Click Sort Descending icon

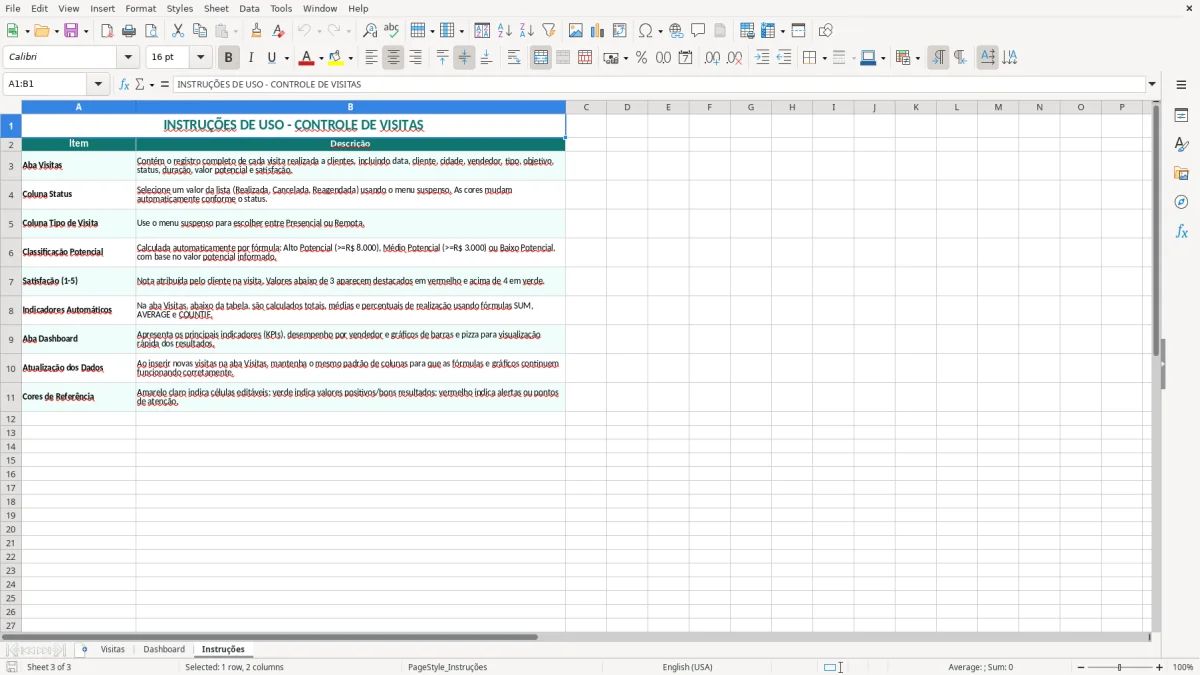click(x=527, y=31)
